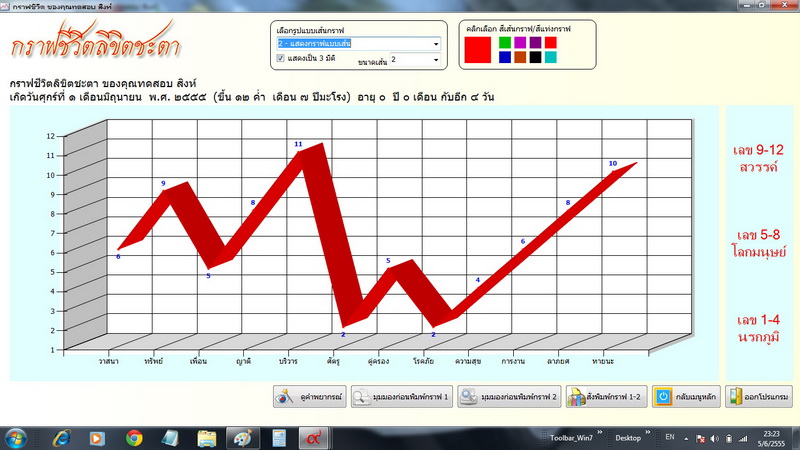Print graphs 1-2 with printer button
This screenshot has height=450, width=800.
[x=606, y=396]
